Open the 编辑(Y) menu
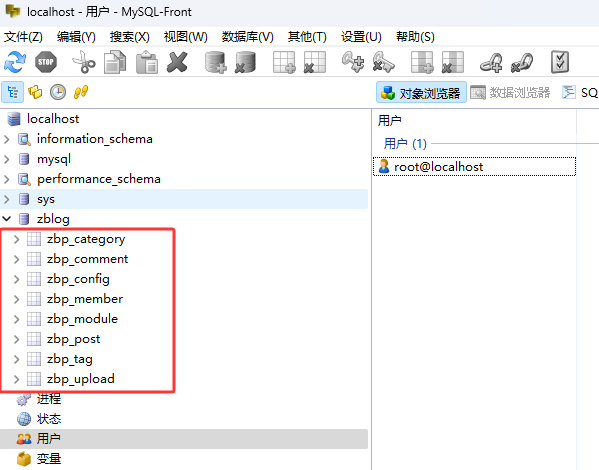Image resolution: width=599 pixels, height=470 pixels. click(76, 37)
